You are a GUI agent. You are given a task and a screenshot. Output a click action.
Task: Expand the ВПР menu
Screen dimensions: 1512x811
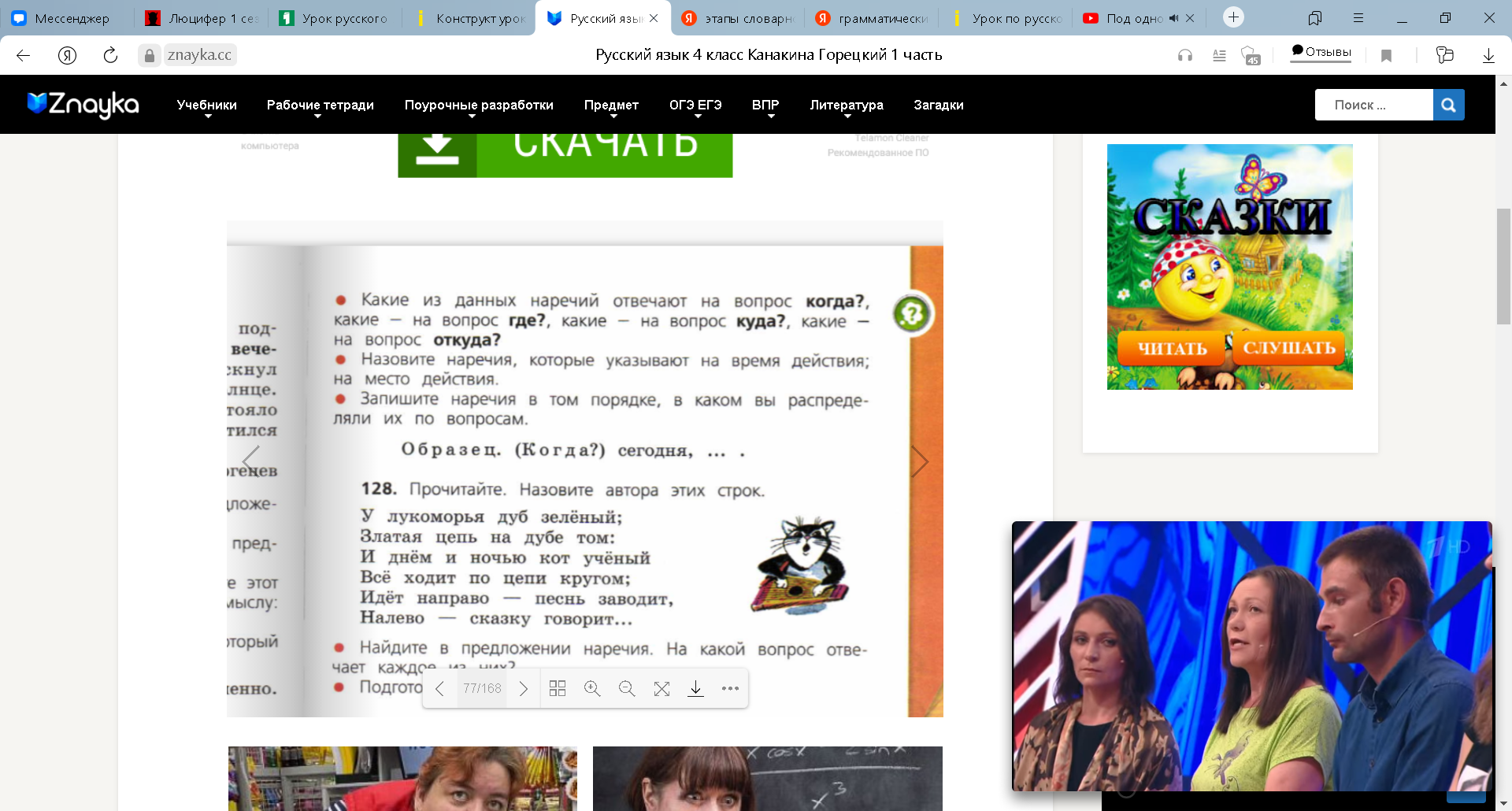[765, 106]
